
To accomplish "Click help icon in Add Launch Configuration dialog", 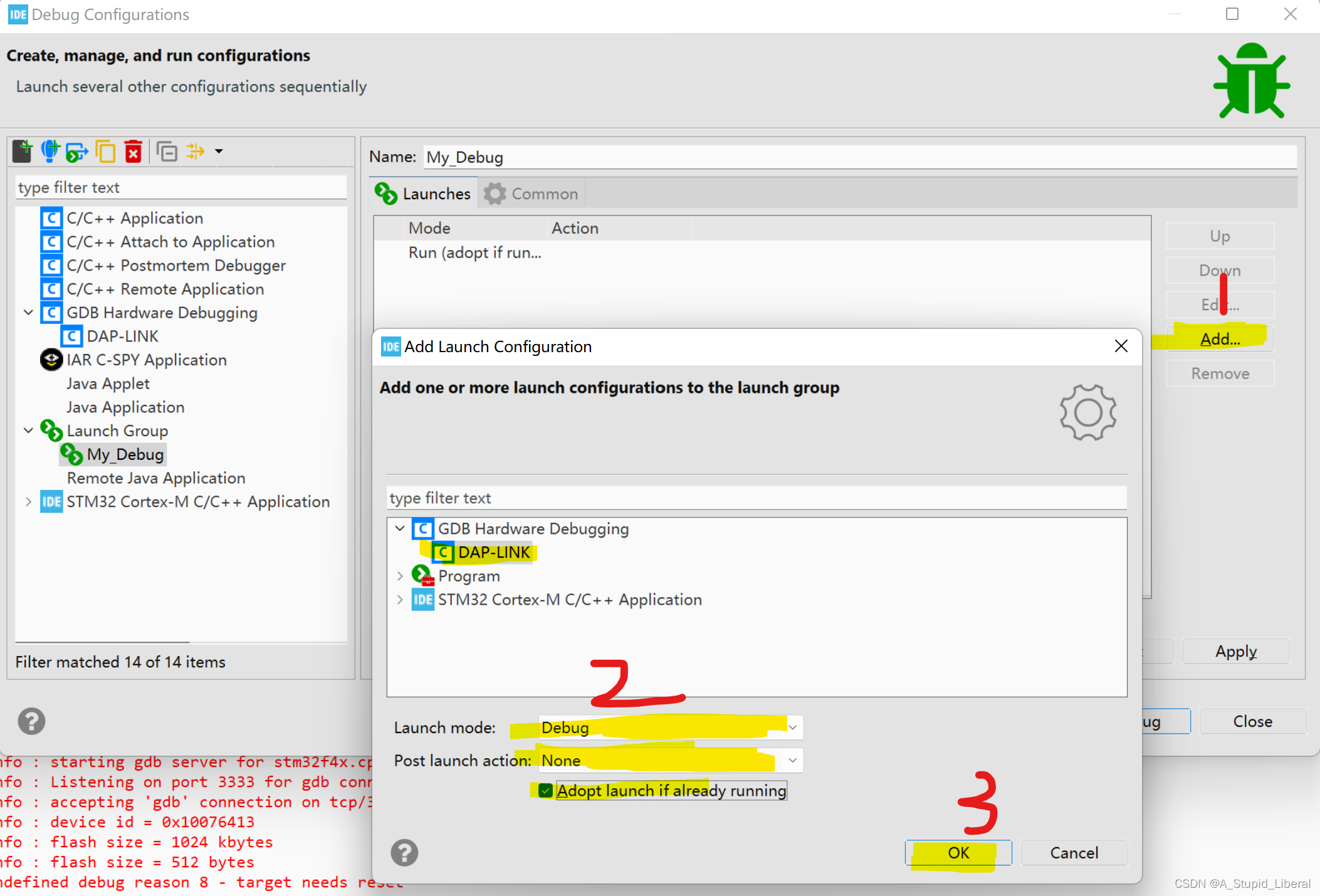I will pos(404,853).
